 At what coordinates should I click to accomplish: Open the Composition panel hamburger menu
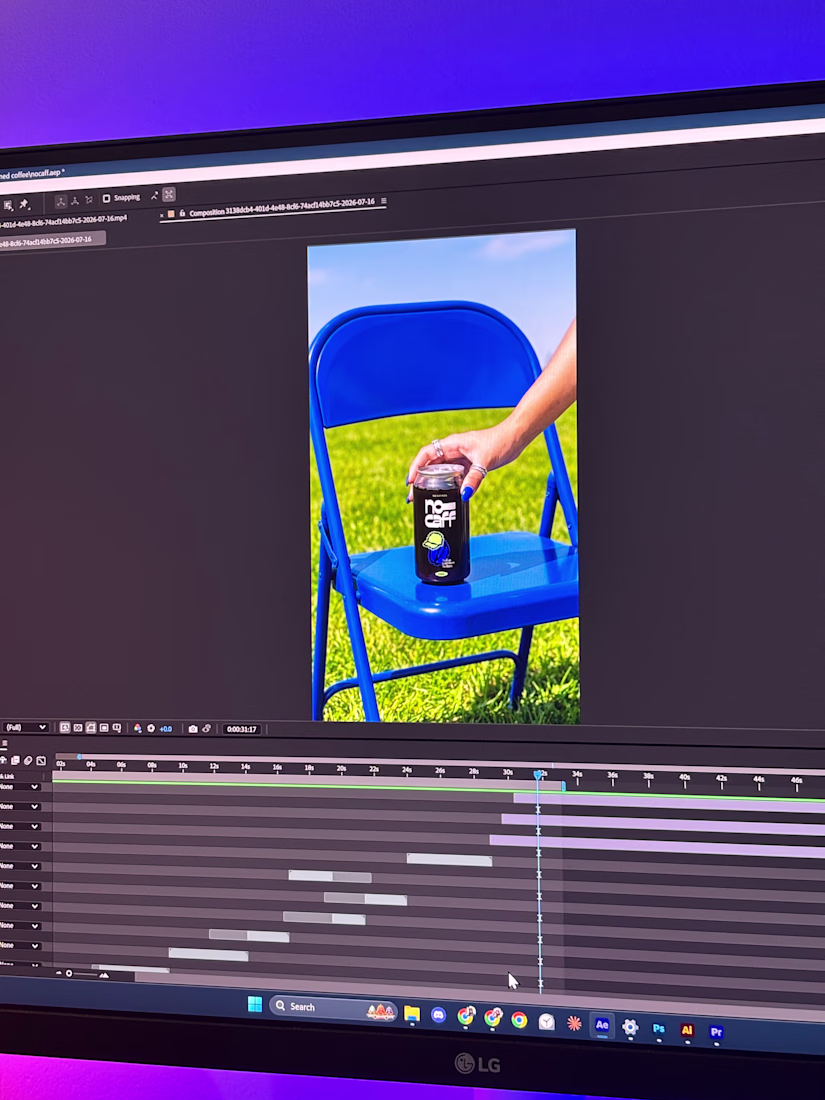pos(384,201)
